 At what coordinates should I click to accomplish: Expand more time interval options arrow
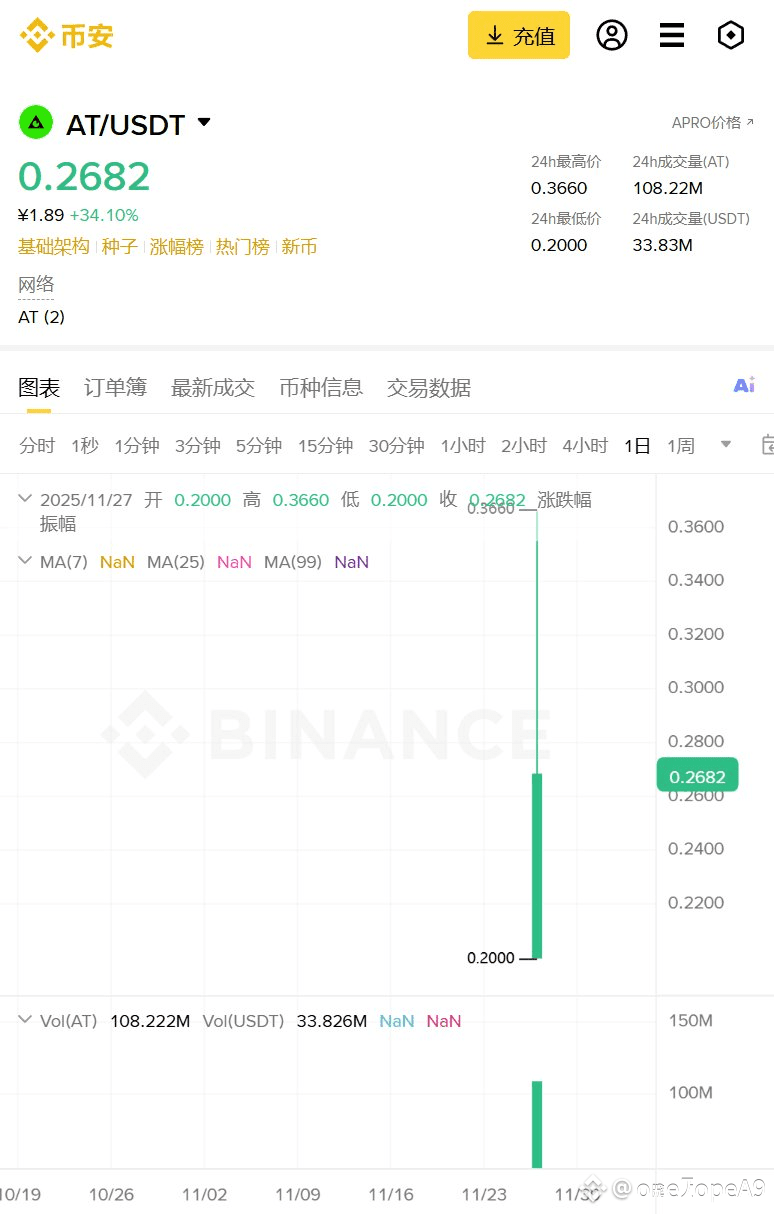click(x=726, y=445)
